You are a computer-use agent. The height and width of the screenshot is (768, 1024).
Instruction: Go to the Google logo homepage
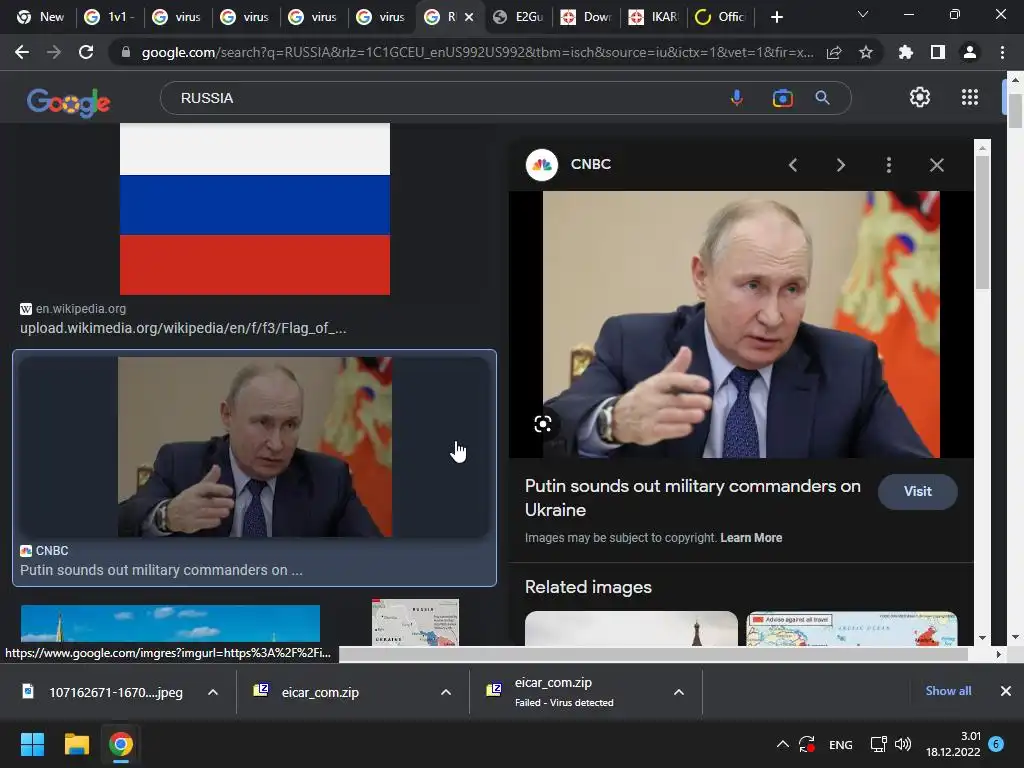[x=69, y=101]
